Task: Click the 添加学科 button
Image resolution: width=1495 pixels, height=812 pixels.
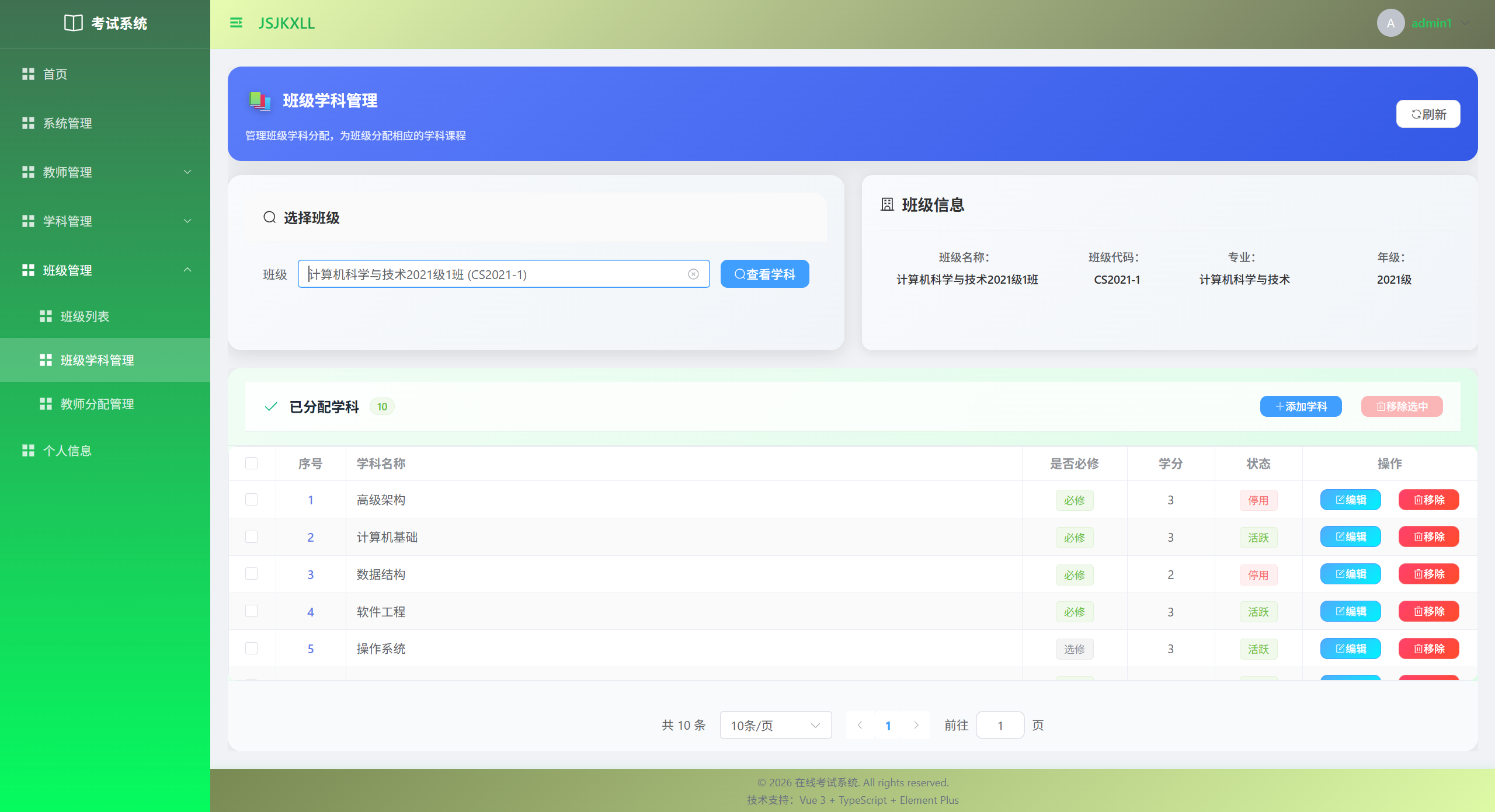Action: (x=1301, y=406)
